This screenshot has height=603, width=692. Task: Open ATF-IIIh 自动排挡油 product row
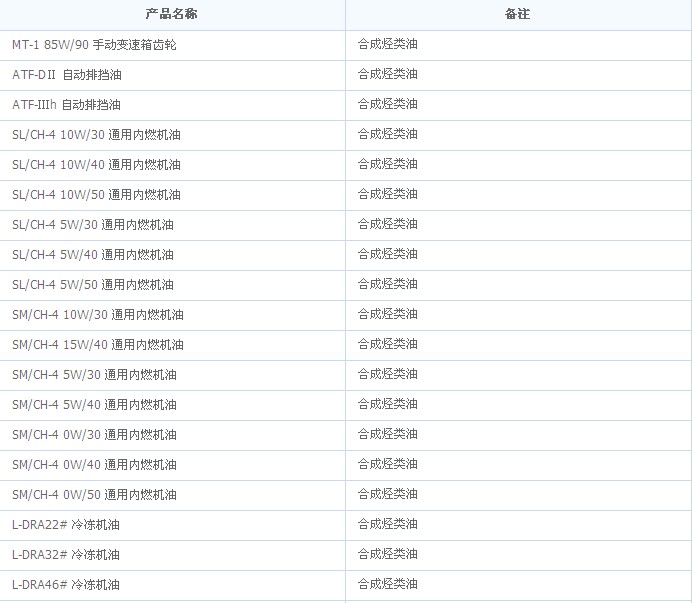pos(66,105)
